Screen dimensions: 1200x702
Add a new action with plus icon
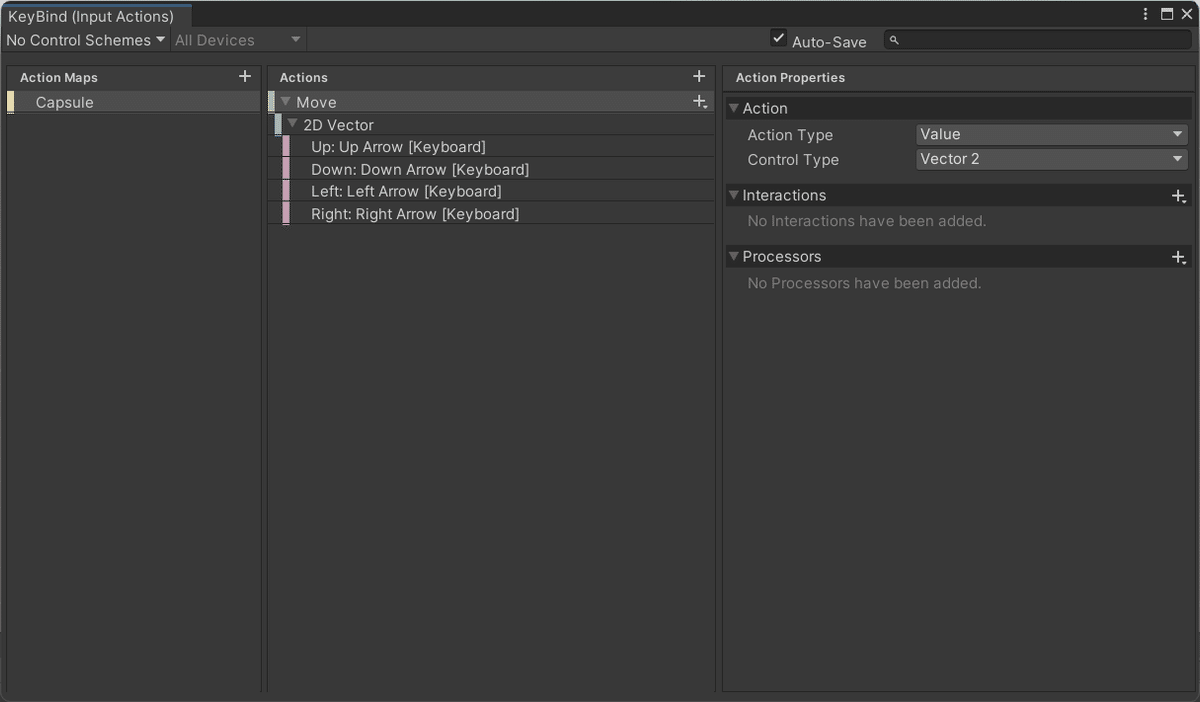coord(699,76)
